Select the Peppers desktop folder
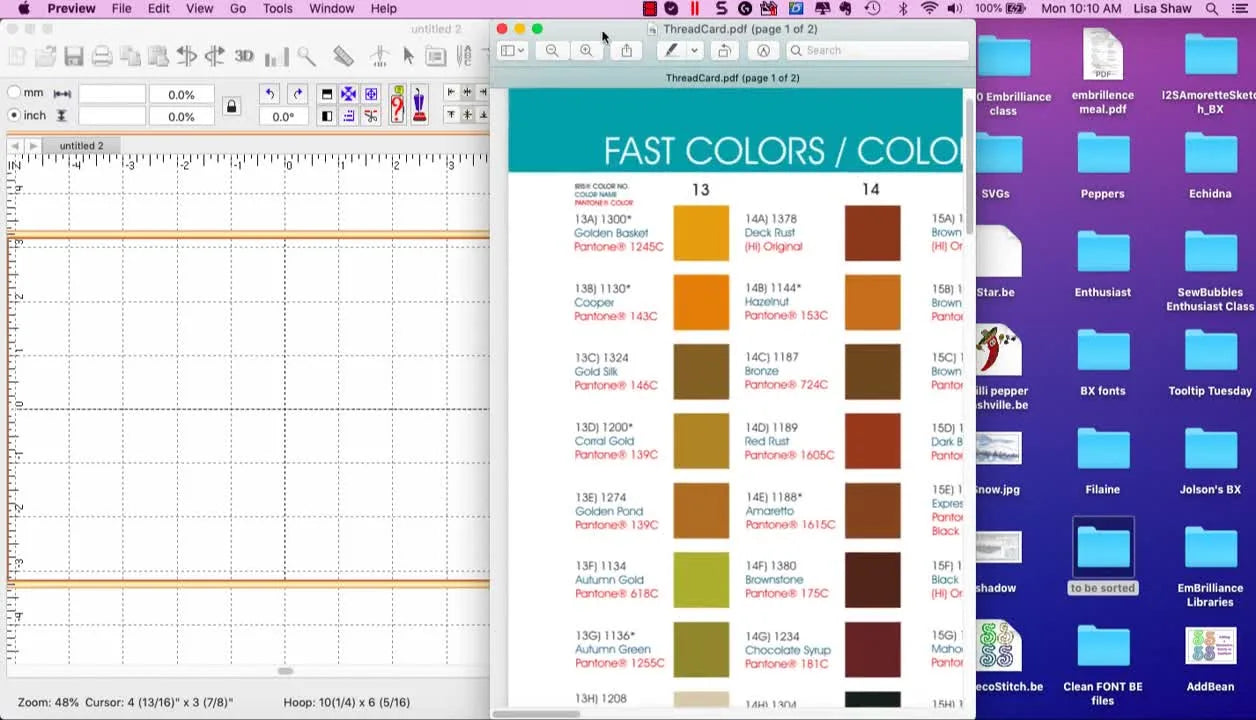 [1102, 165]
